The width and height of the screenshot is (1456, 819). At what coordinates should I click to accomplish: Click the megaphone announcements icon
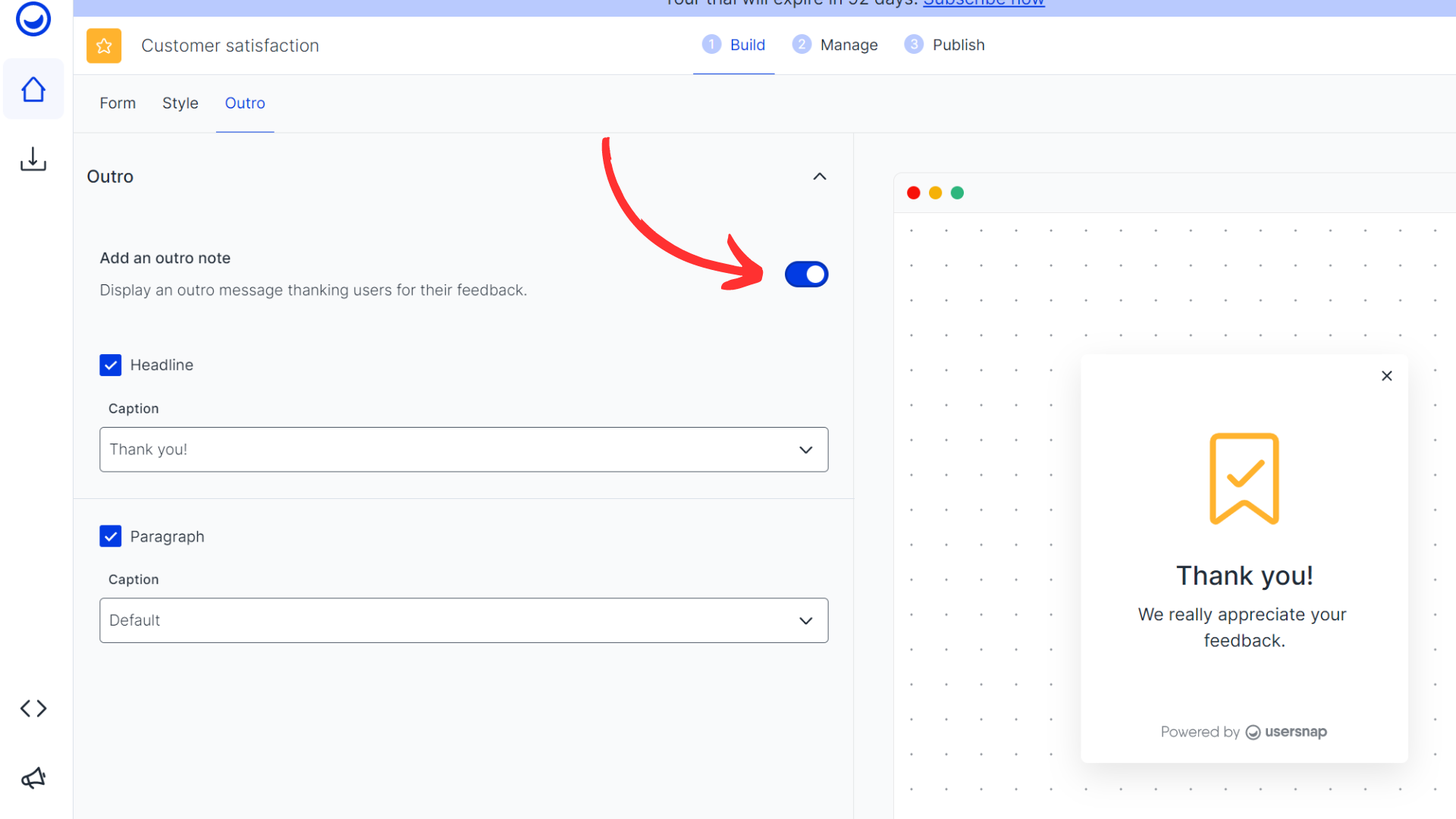click(33, 778)
